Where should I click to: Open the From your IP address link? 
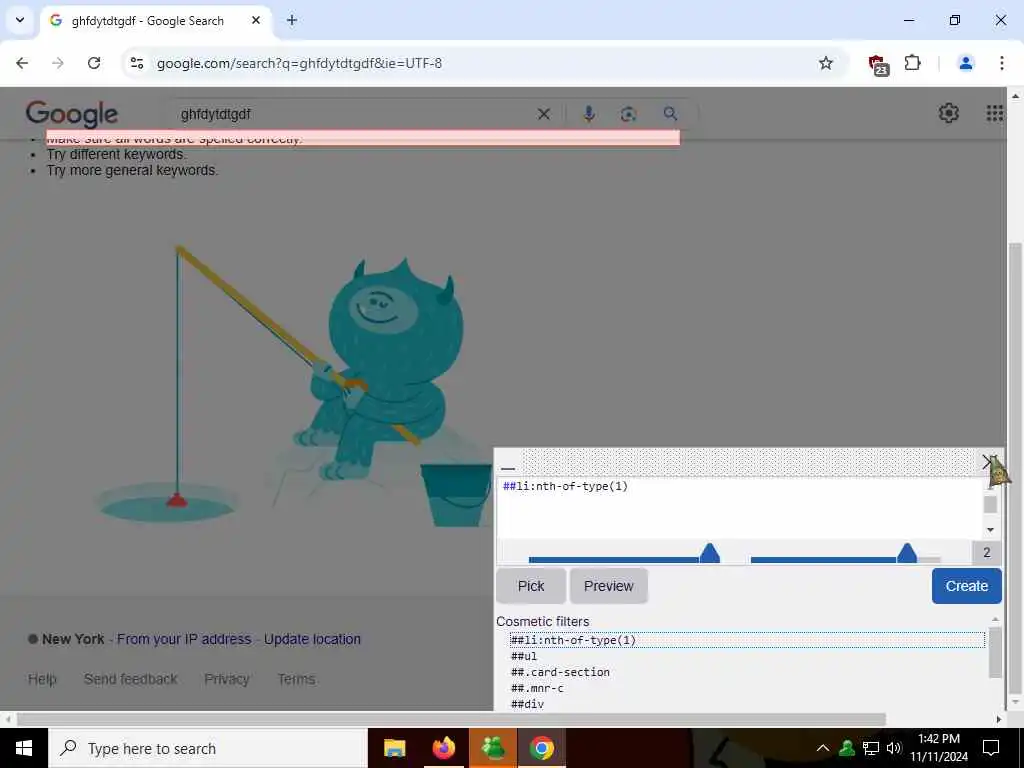point(184,639)
